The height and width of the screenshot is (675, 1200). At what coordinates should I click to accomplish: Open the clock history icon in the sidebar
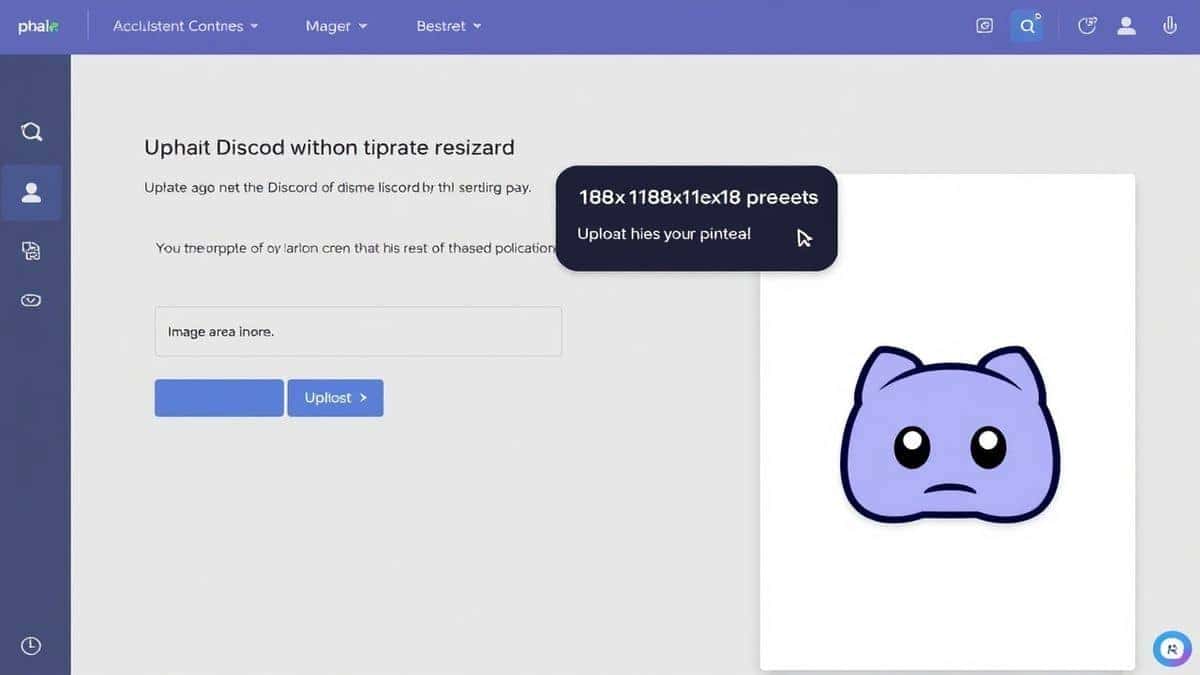pos(31,645)
